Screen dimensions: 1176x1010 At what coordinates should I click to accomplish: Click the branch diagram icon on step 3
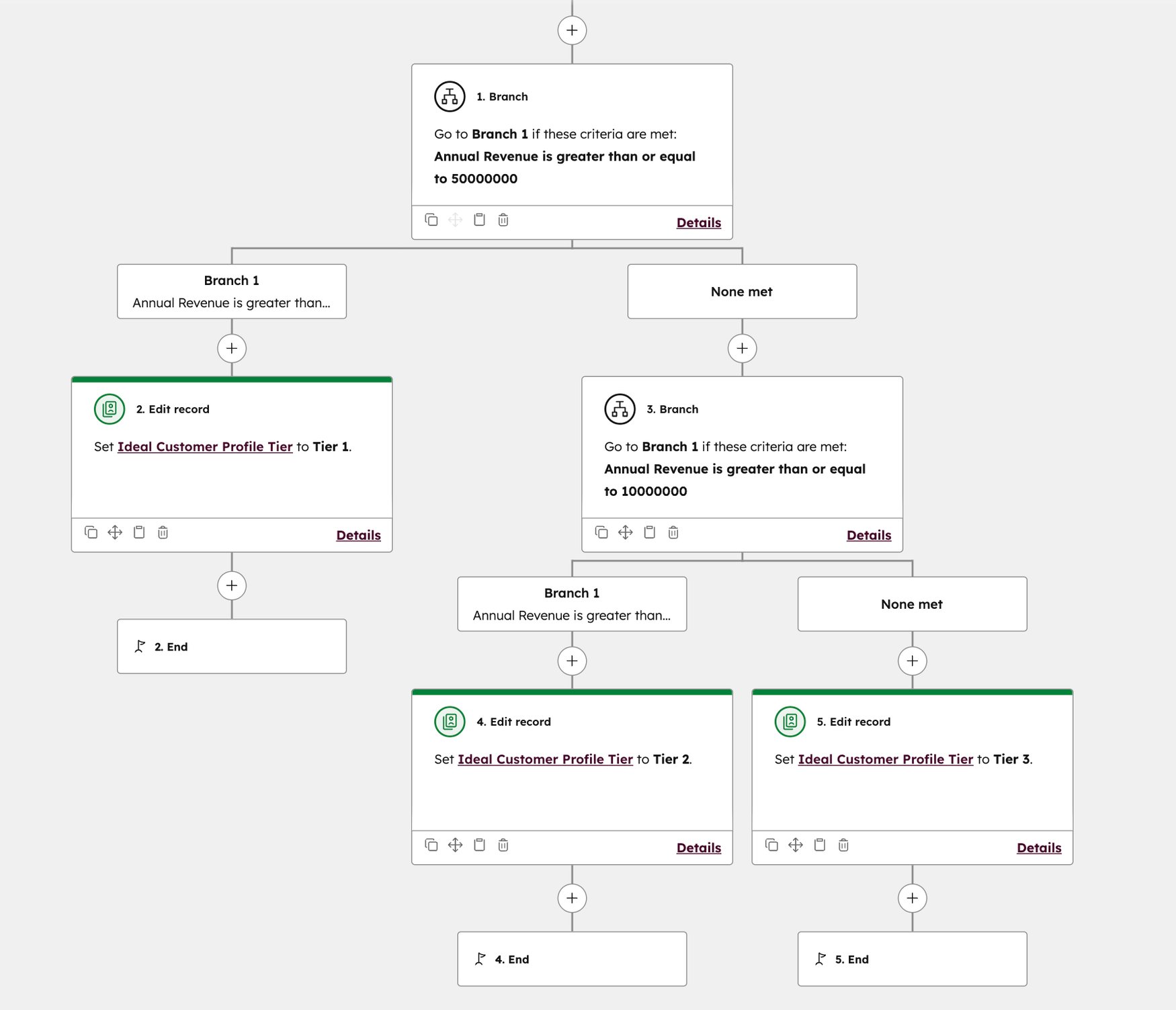620,408
